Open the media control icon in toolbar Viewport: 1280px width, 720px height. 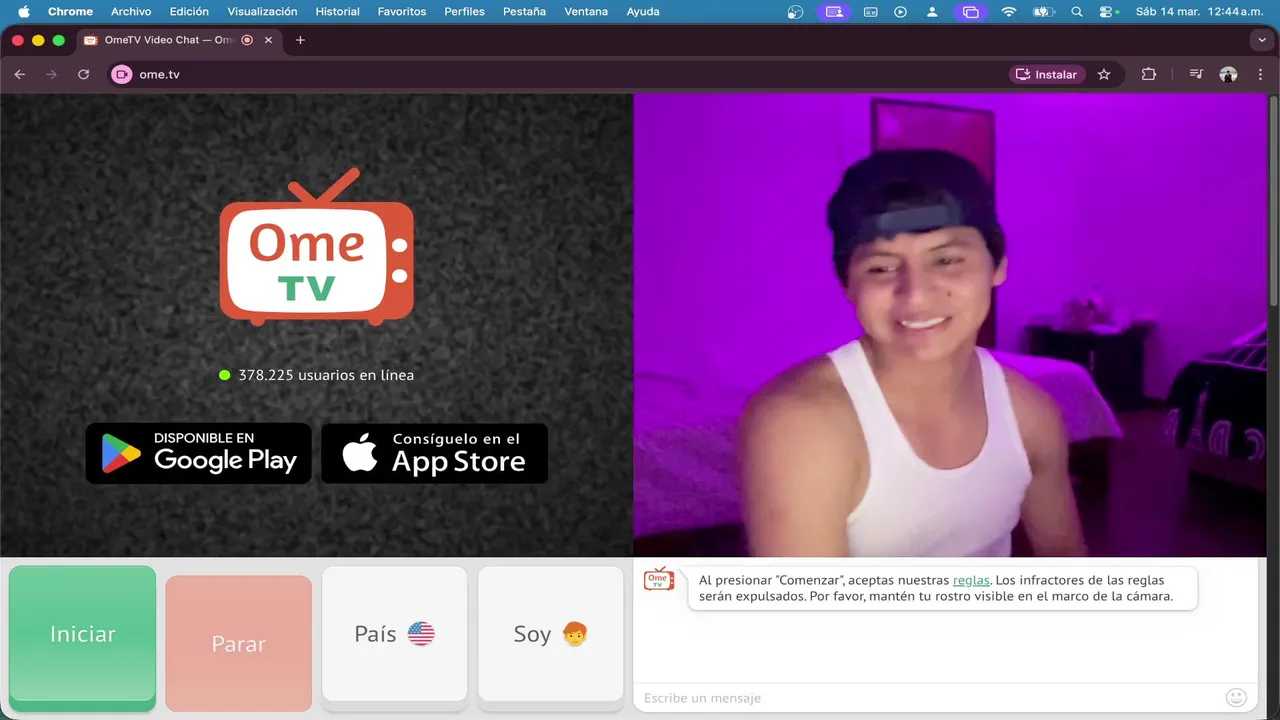1196,74
